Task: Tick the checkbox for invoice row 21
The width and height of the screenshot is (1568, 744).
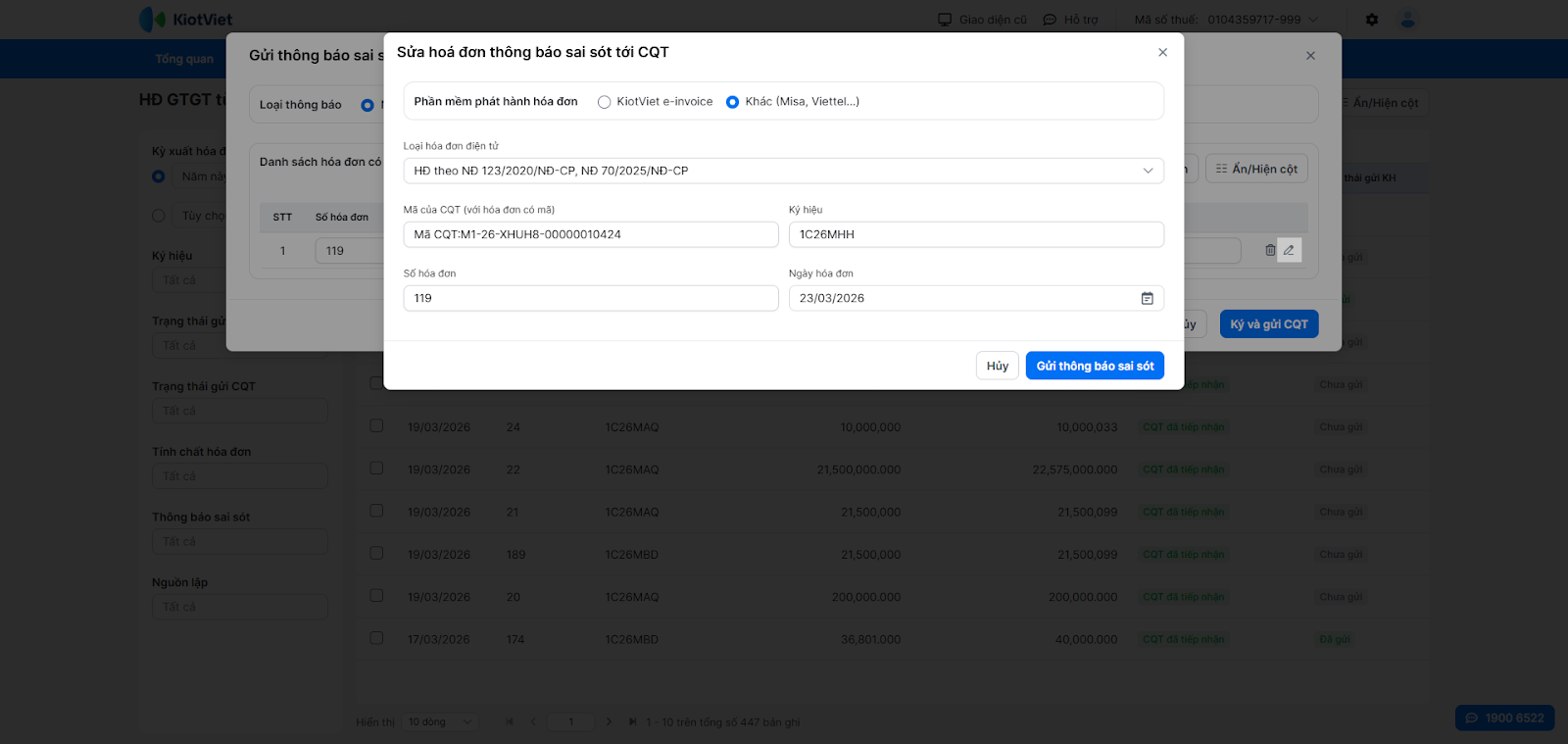Action: [376, 511]
